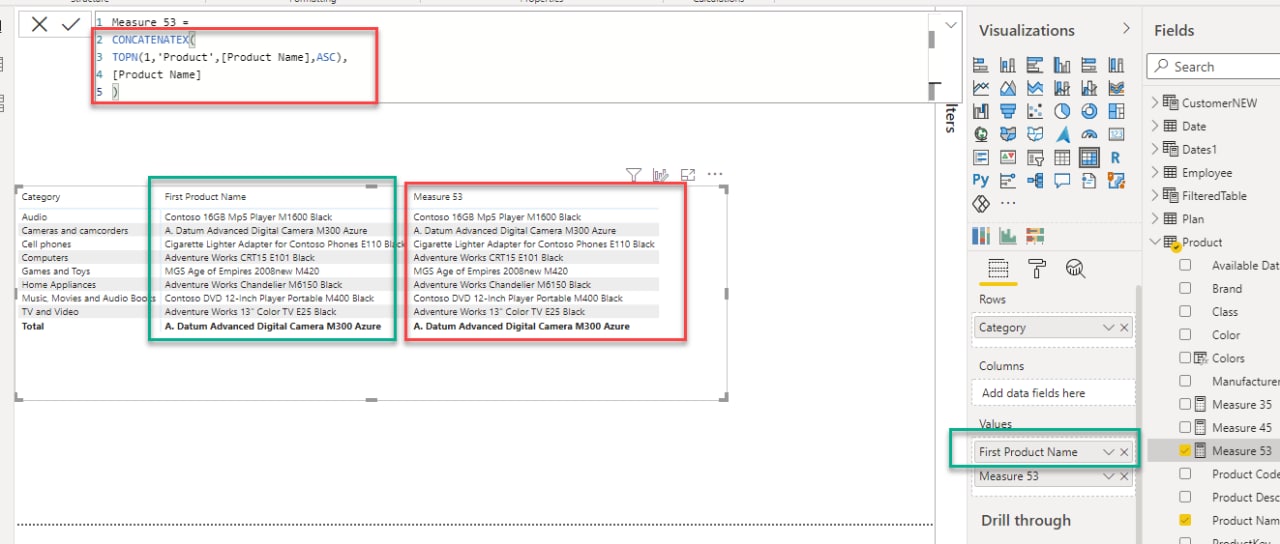
Task: Remove Measure 53 from Values
Action: point(1124,476)
